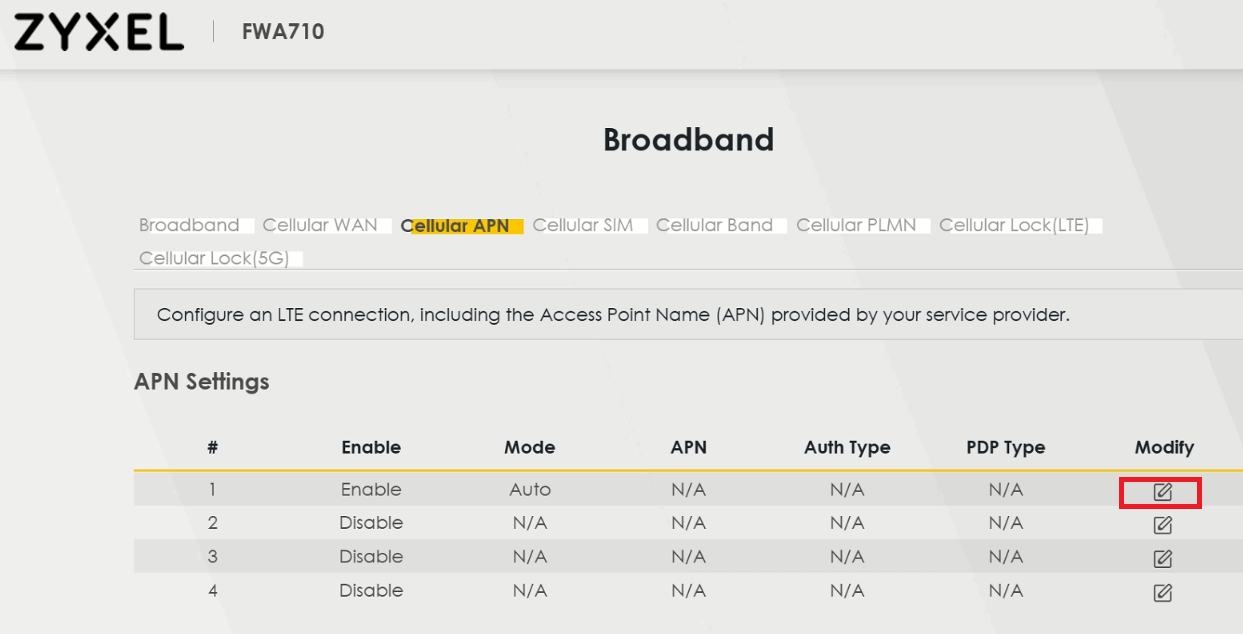Click the Disable status in row 2
Screen dimensions: 1243x634
[371, 523]
